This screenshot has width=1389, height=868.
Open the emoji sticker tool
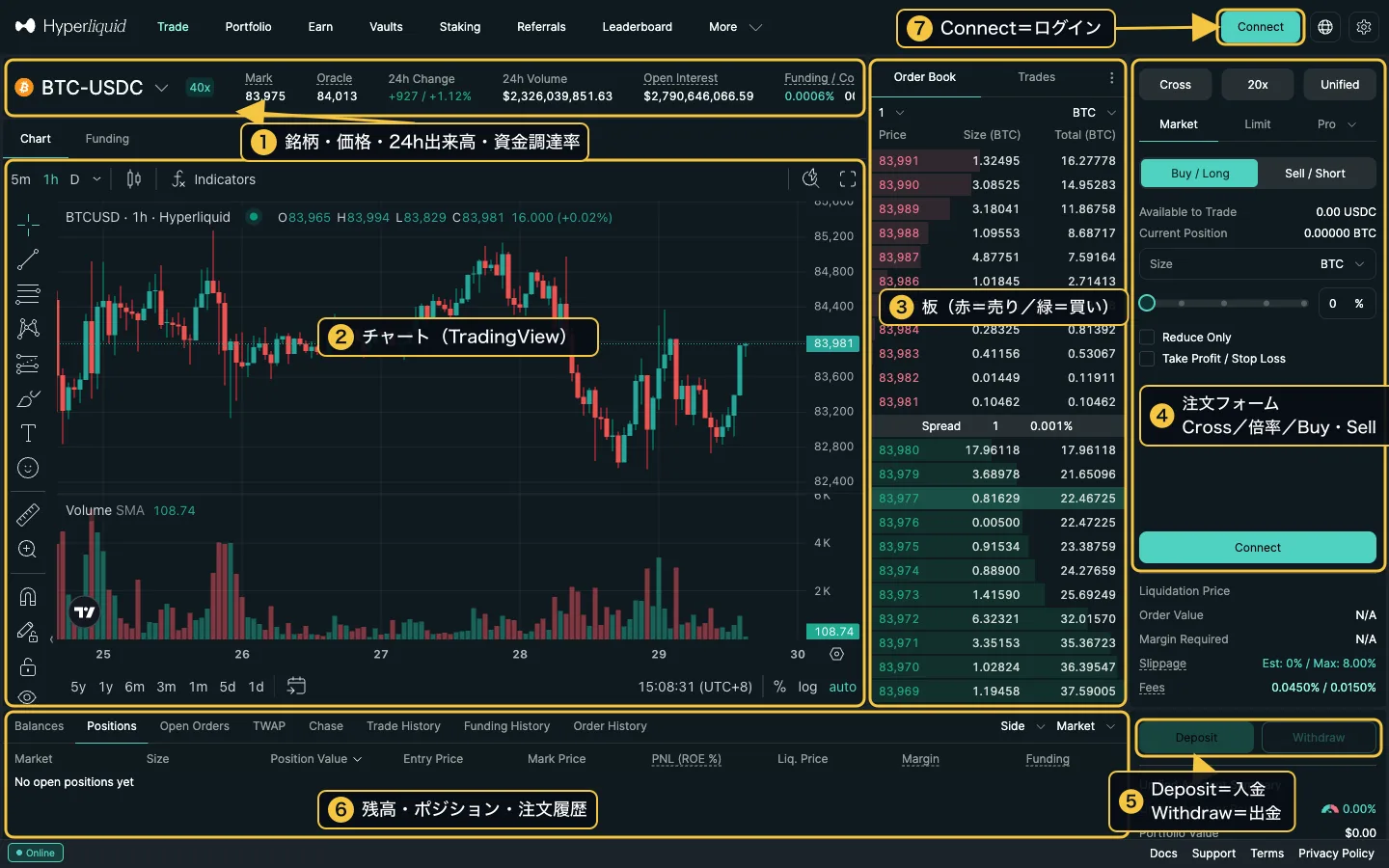[x=28, y=468]
